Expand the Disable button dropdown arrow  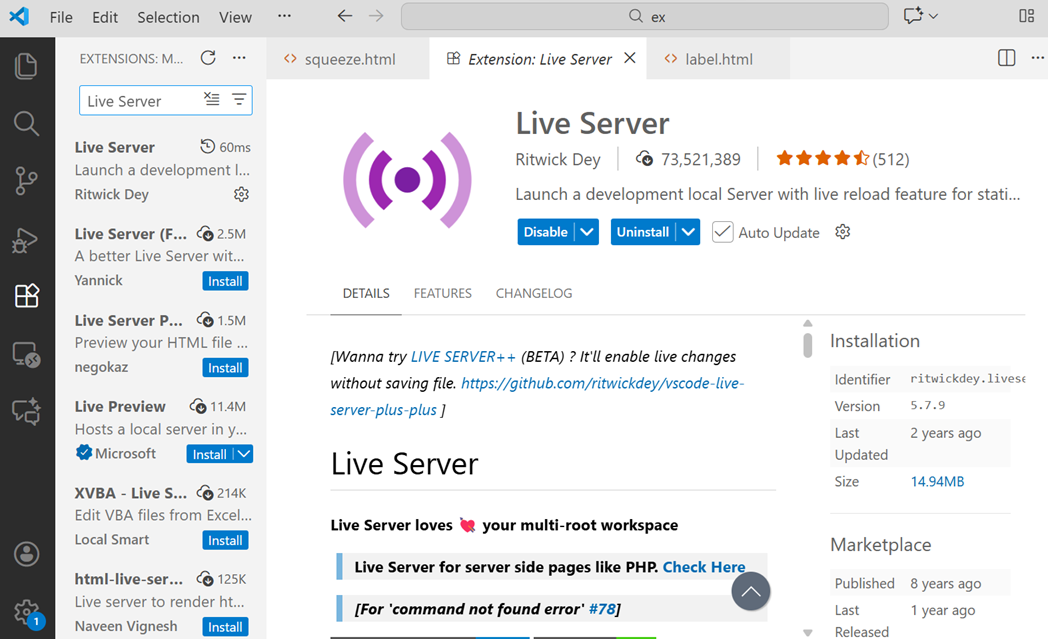coord(587,232)
